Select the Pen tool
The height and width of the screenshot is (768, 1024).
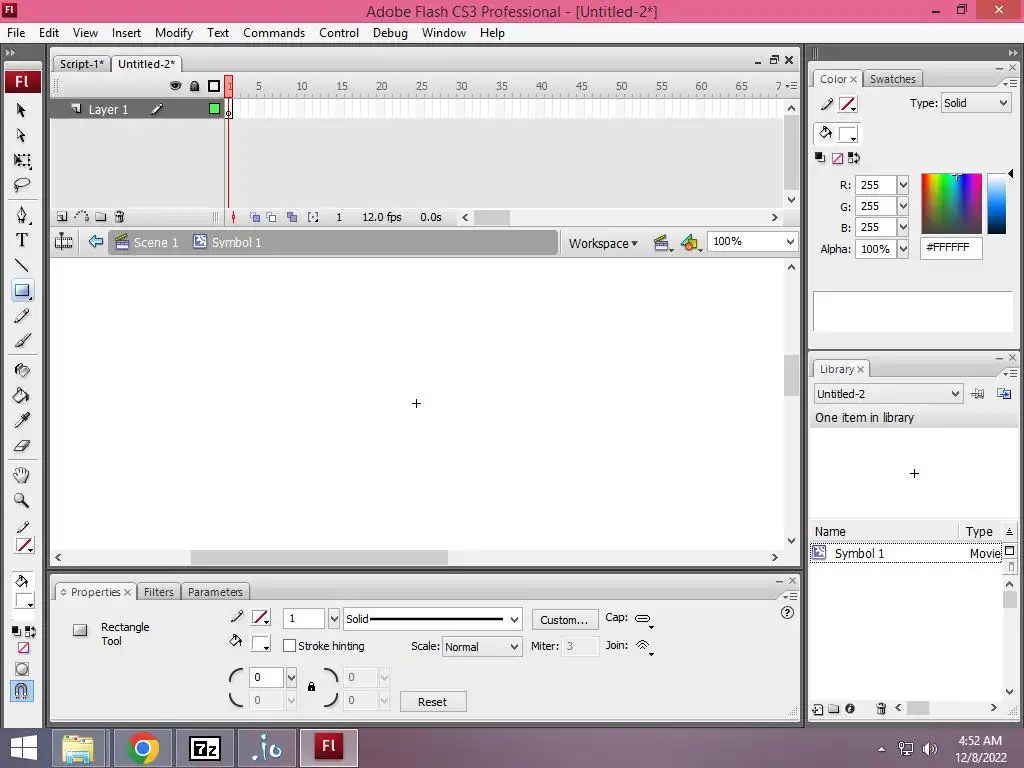click(22, 215)
